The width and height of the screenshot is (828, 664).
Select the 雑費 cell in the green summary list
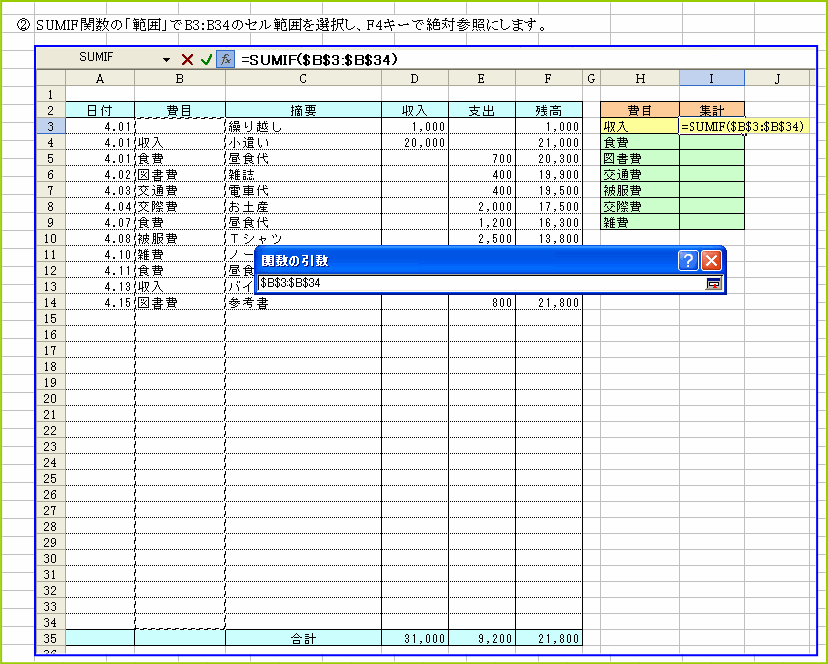coord(638,223)
